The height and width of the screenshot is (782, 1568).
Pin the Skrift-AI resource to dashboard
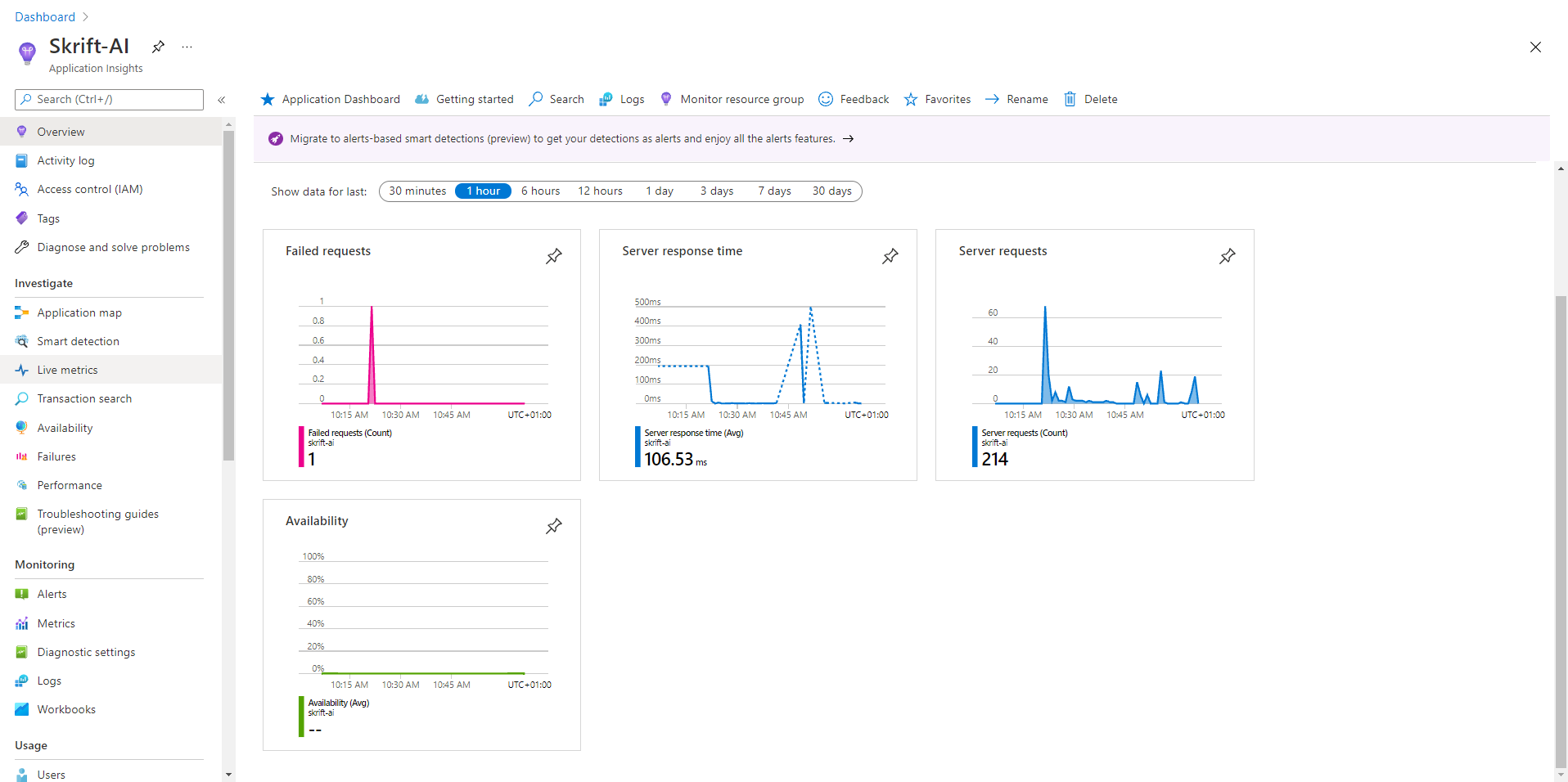(x=159, y=47)
